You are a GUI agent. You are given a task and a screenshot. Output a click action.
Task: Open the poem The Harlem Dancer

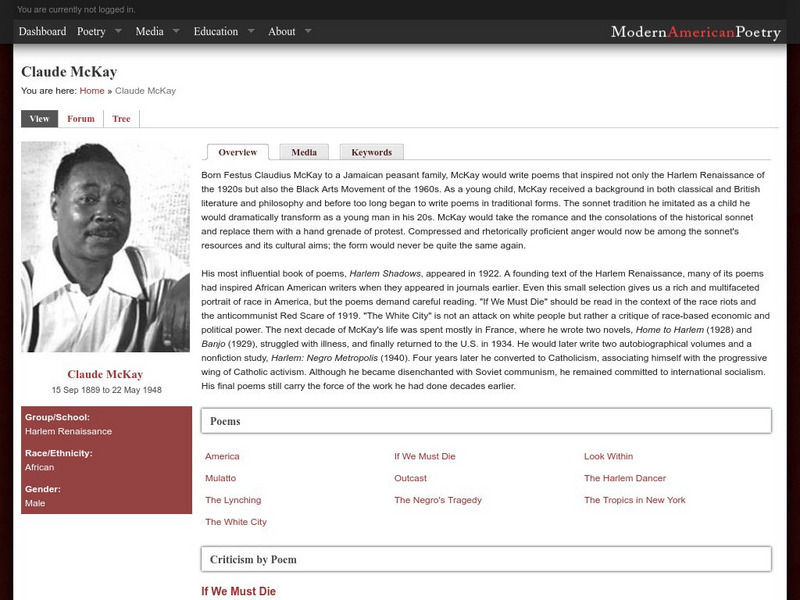point(625,479)
